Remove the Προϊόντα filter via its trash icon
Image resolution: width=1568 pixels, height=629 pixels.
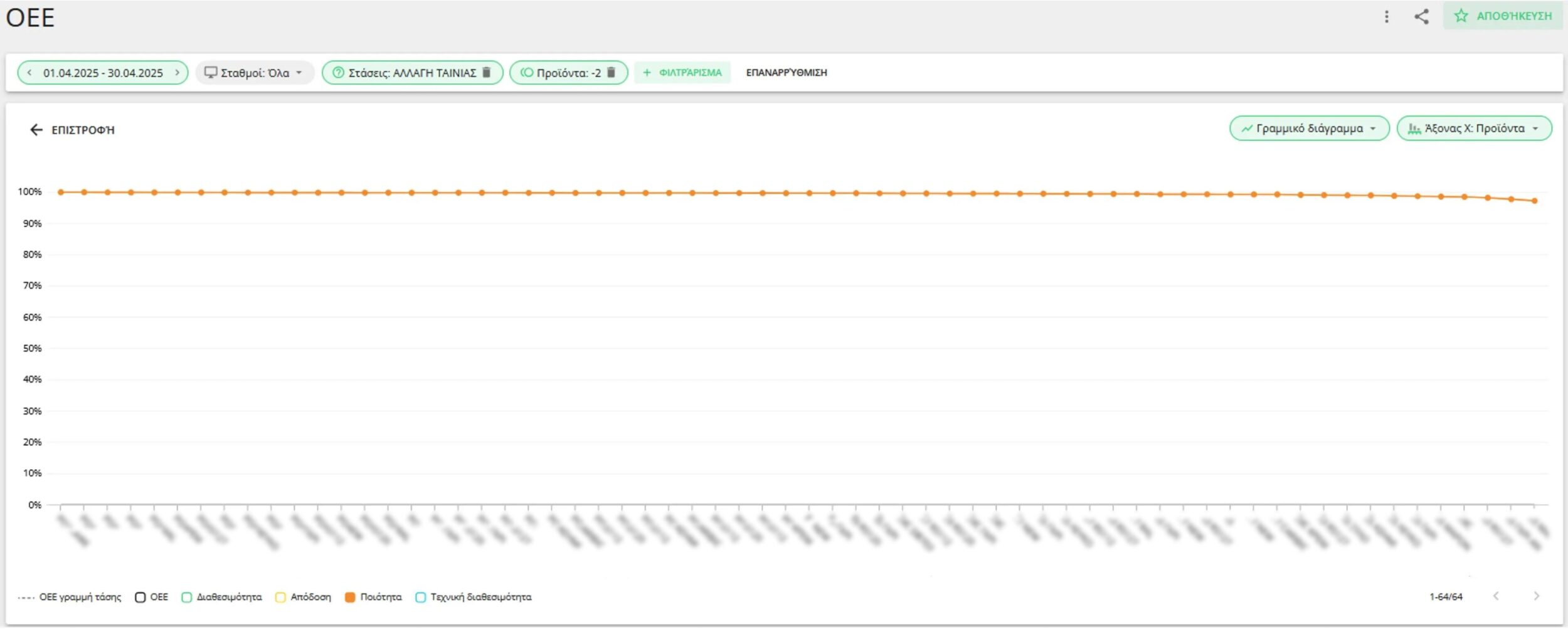point(612,72)
